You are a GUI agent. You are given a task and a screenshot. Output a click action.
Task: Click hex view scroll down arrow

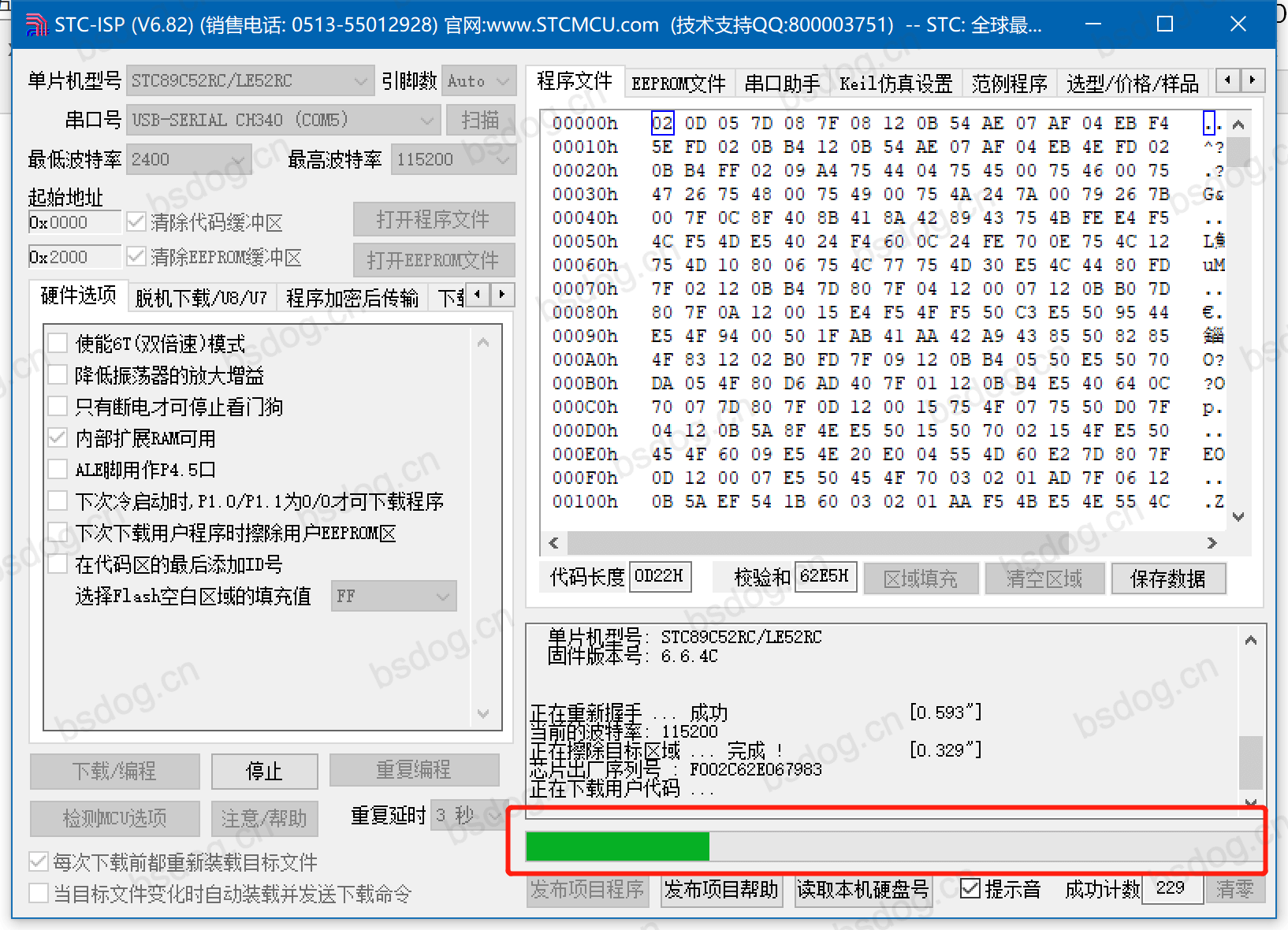coord(1238,517)
